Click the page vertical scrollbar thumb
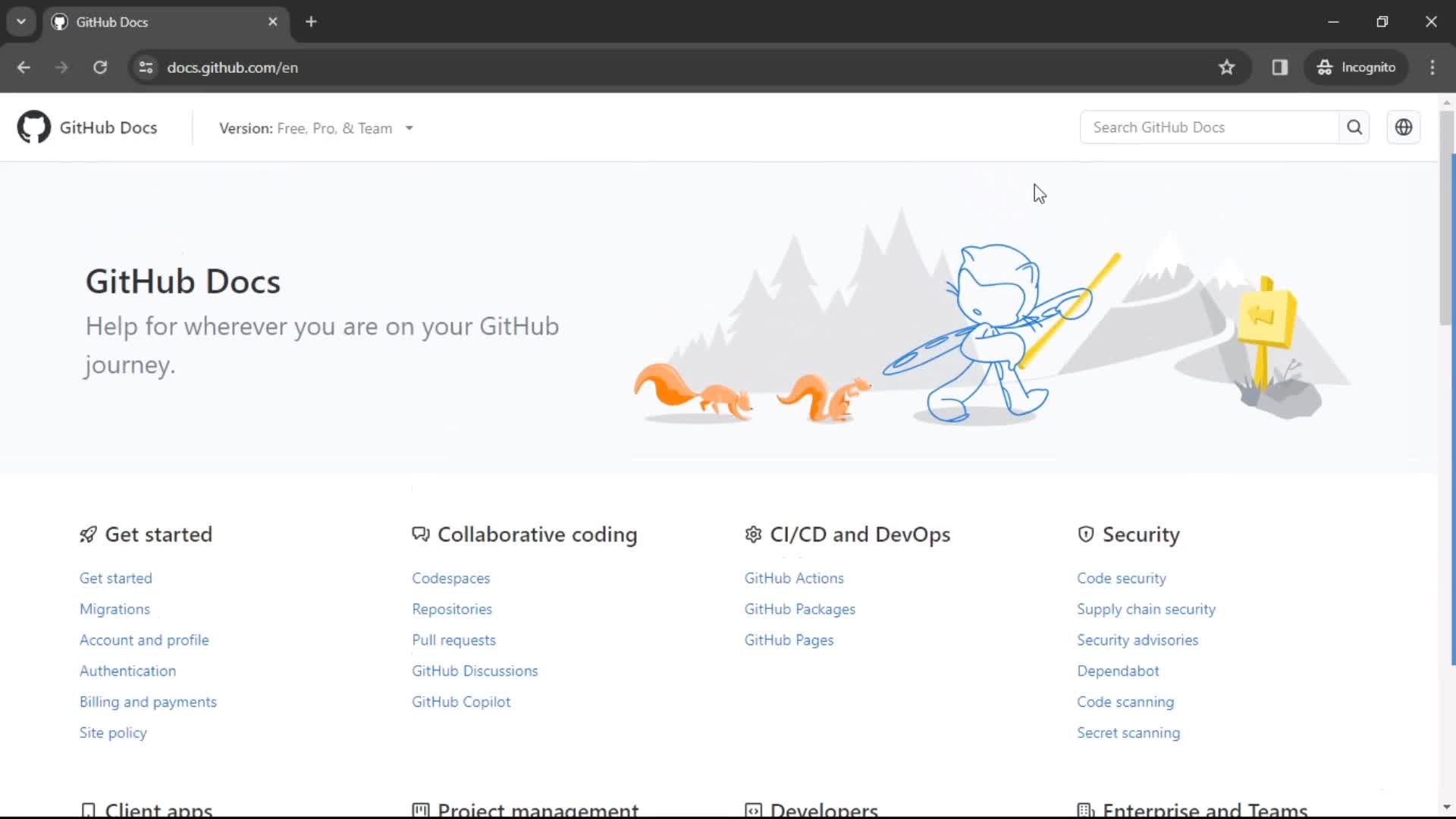The height and width of the screenshot is (819, 1456). coord(1446,219)
